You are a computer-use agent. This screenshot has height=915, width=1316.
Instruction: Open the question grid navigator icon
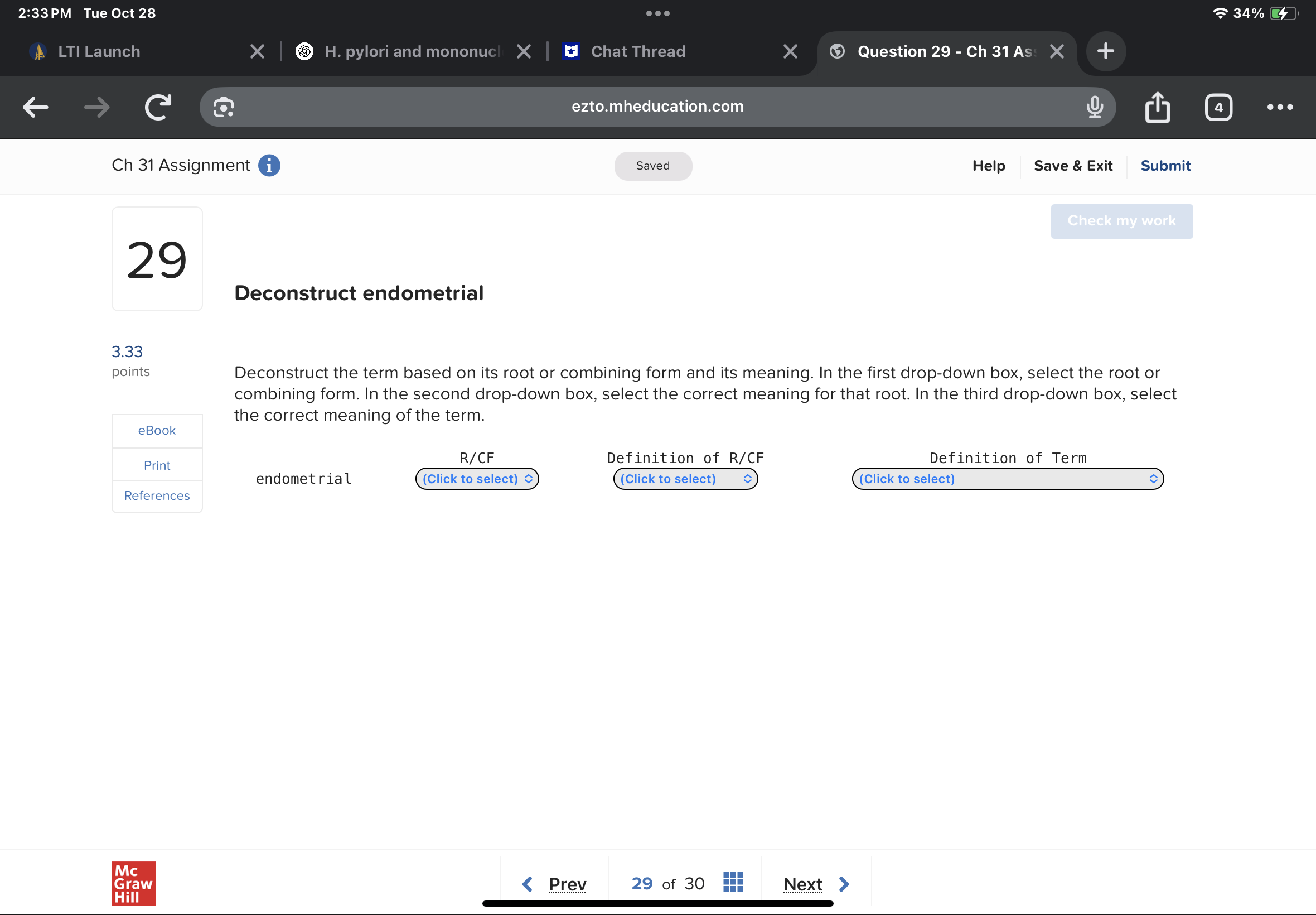pyautogui.click(x=733, y=882)
